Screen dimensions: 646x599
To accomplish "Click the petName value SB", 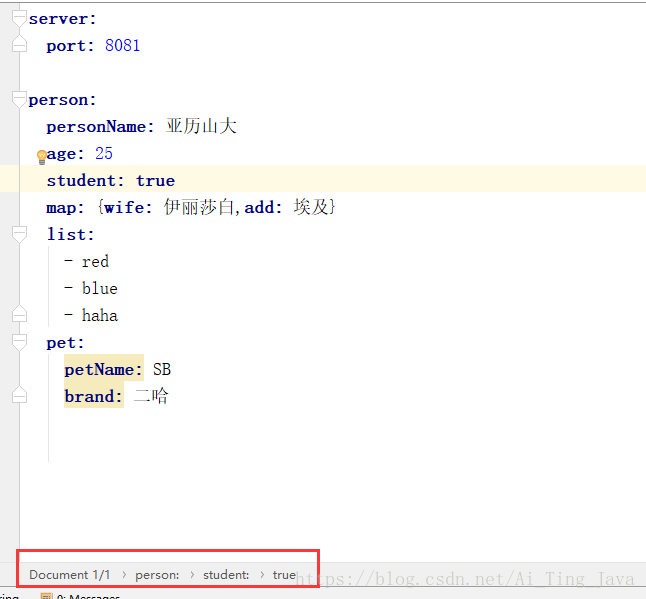I will coord(162,370).
